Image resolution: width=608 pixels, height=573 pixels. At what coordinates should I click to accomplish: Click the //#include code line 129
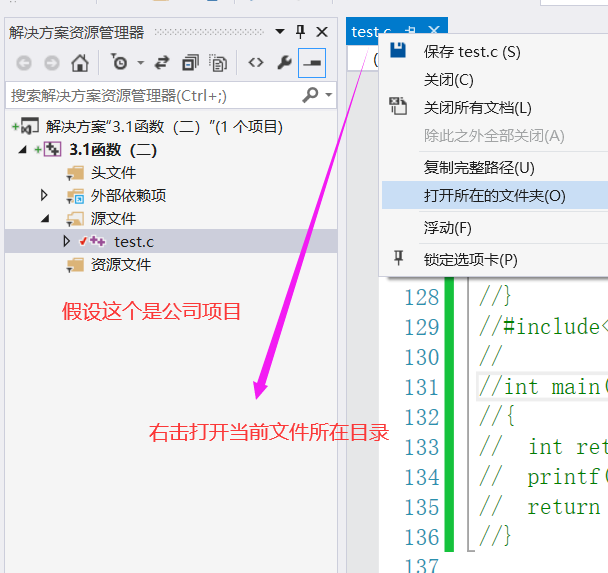coord(543,327)
